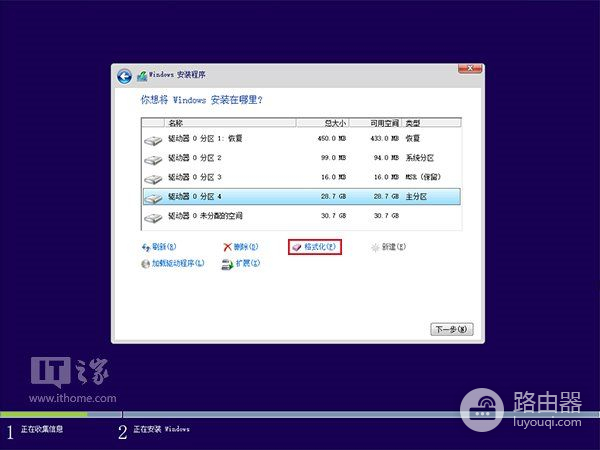Select row 驱动器 0 未分配的空间
The width and height of the screenshot is (600, 450).
302,216
